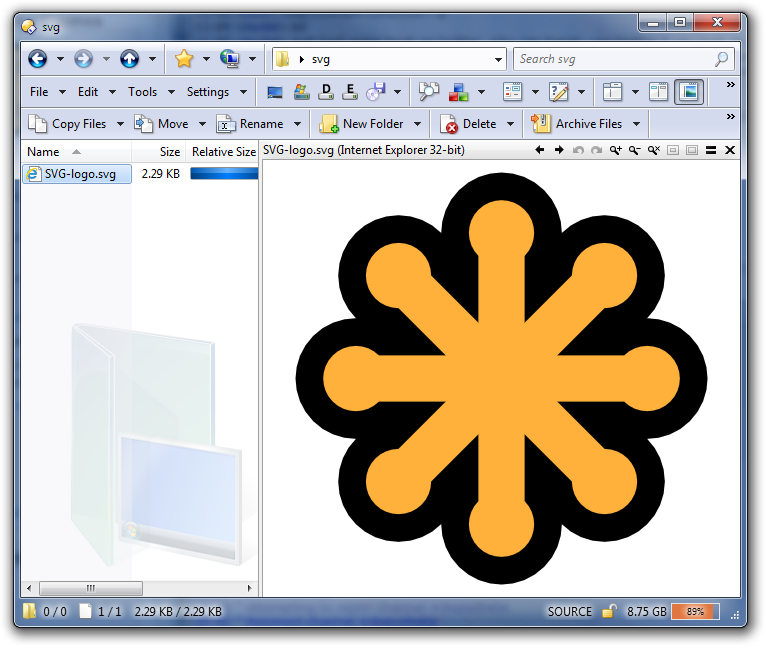Open the Favorites star button
The width and height of the screenshot is (765, 647).
(x=184, y=59)
